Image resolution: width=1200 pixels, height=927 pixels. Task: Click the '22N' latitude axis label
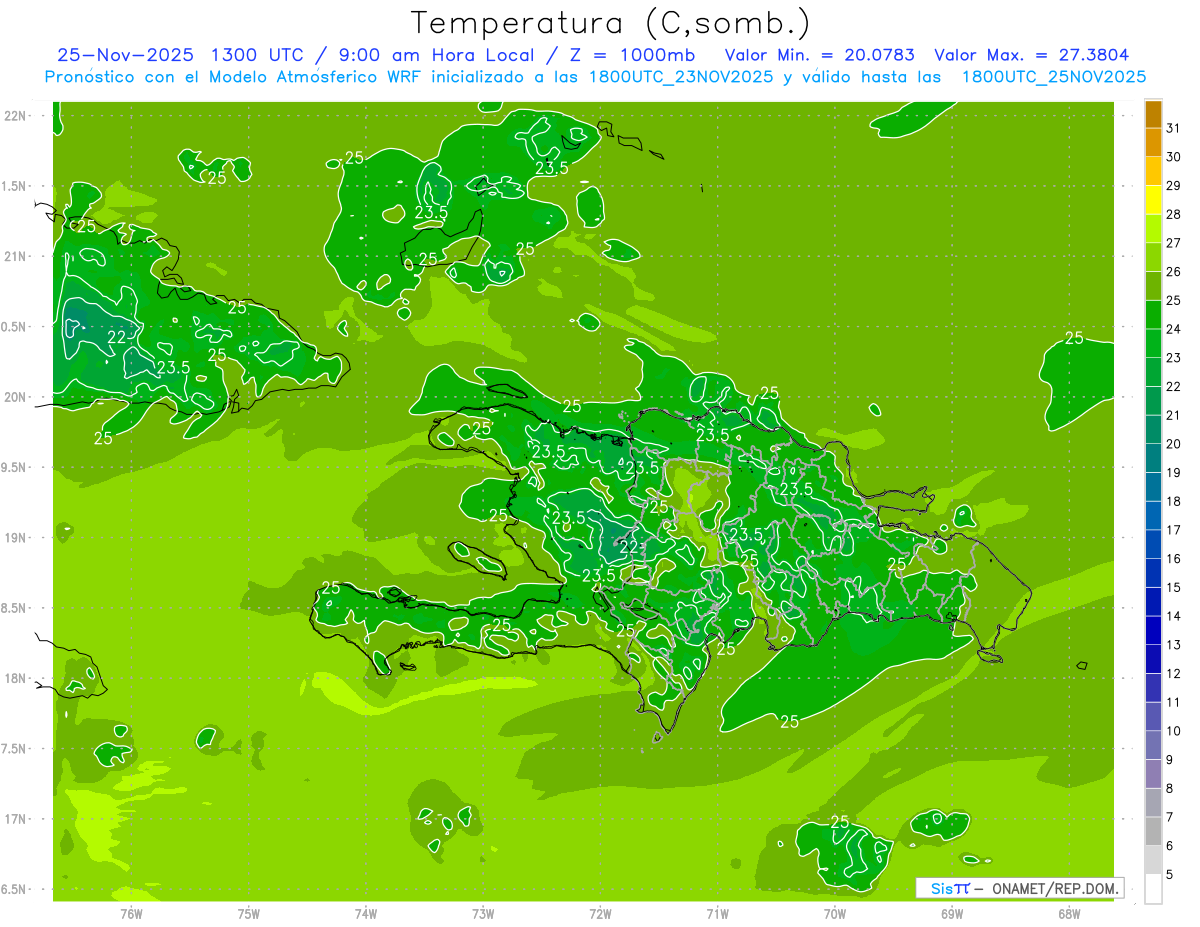tap(16, 116)
